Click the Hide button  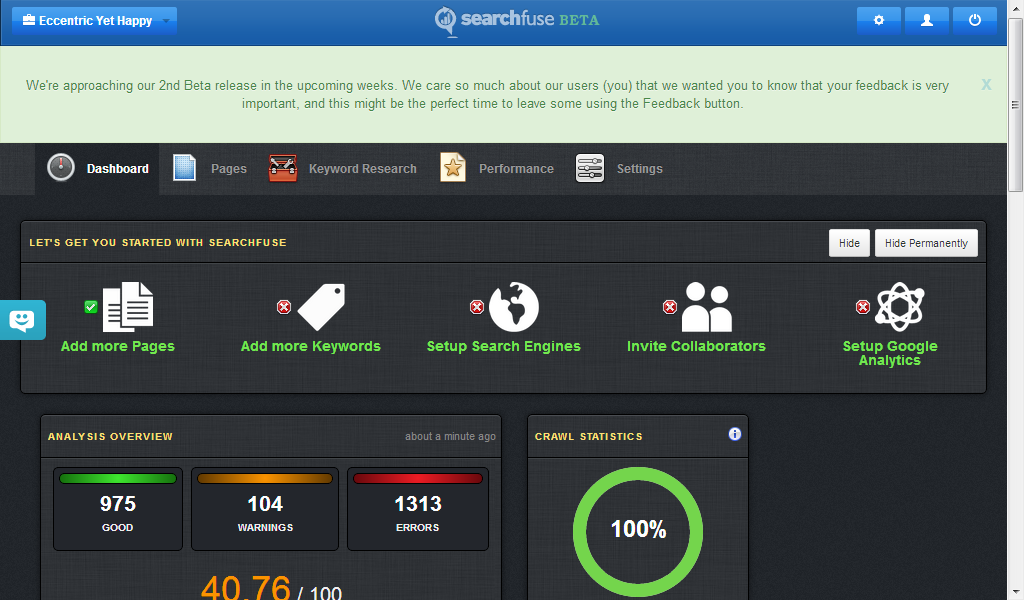[849, 243]
